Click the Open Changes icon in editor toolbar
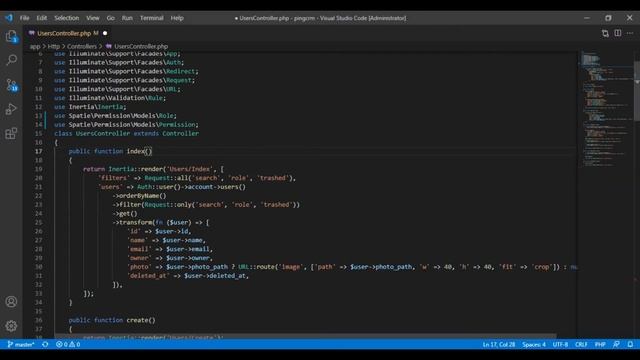 [x=605, y=33]
